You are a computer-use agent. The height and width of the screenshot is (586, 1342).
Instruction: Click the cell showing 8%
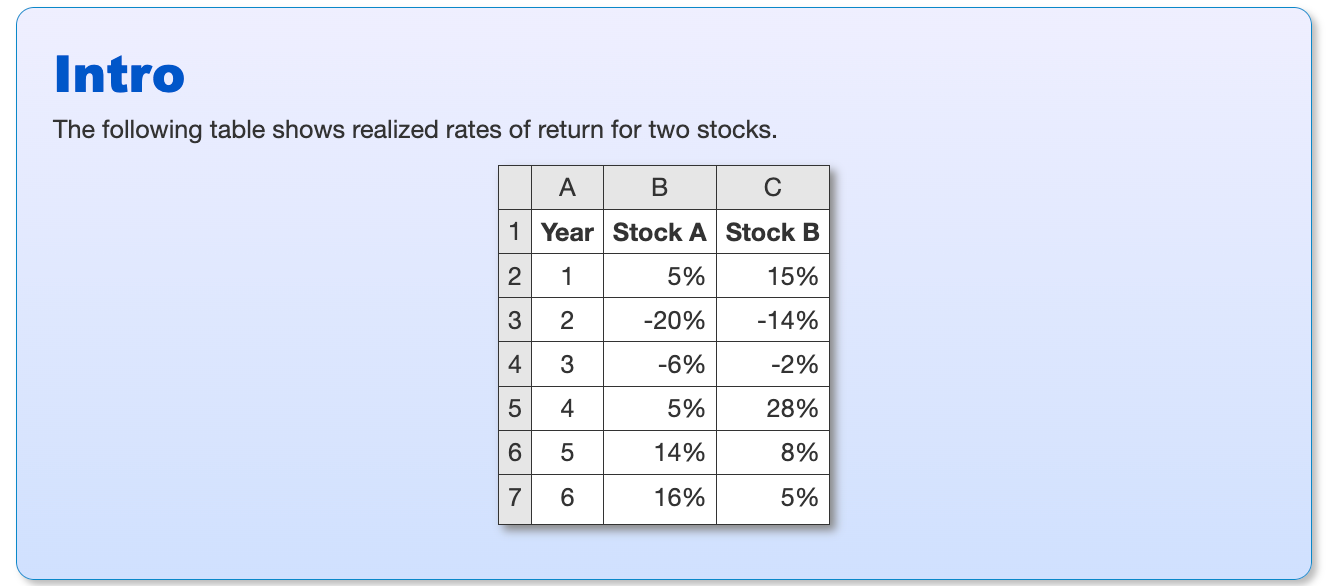[x=773, y=452]
